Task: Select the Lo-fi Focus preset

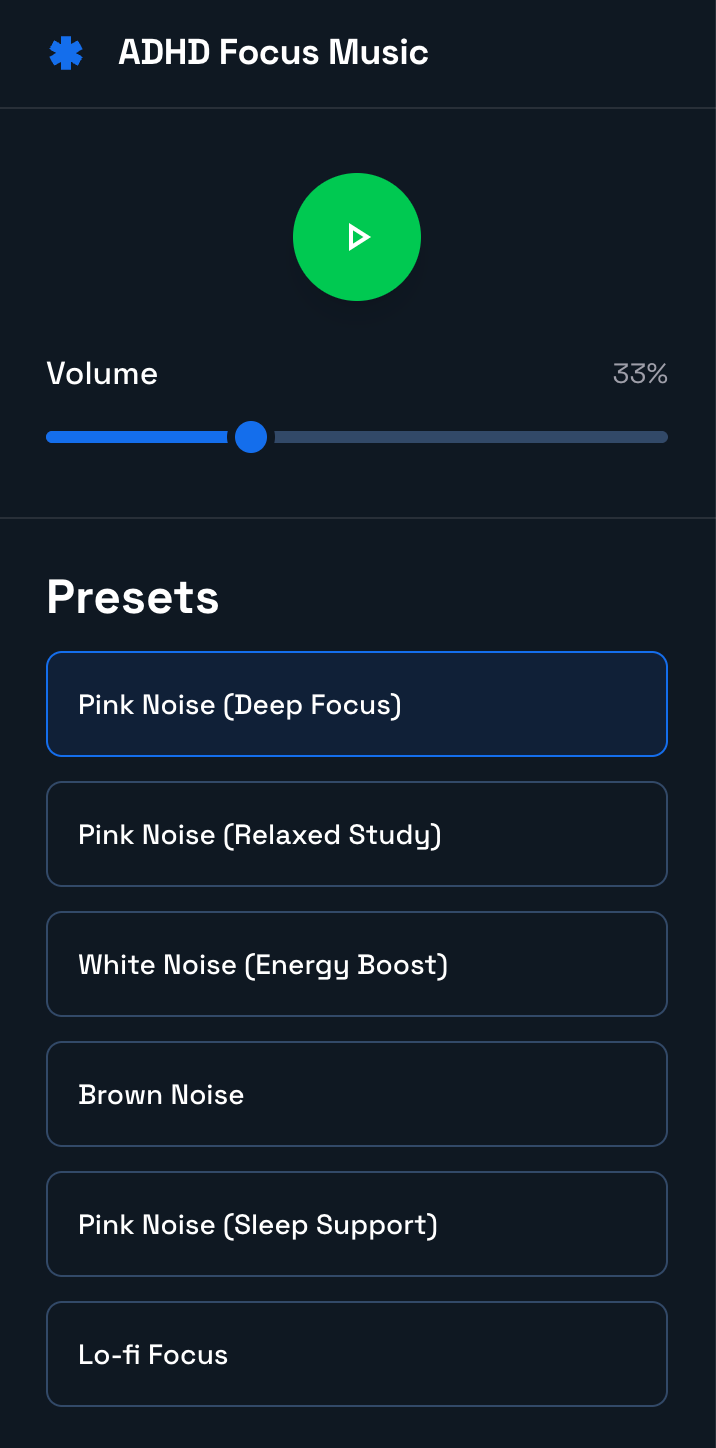Action: coord(357,1354)
